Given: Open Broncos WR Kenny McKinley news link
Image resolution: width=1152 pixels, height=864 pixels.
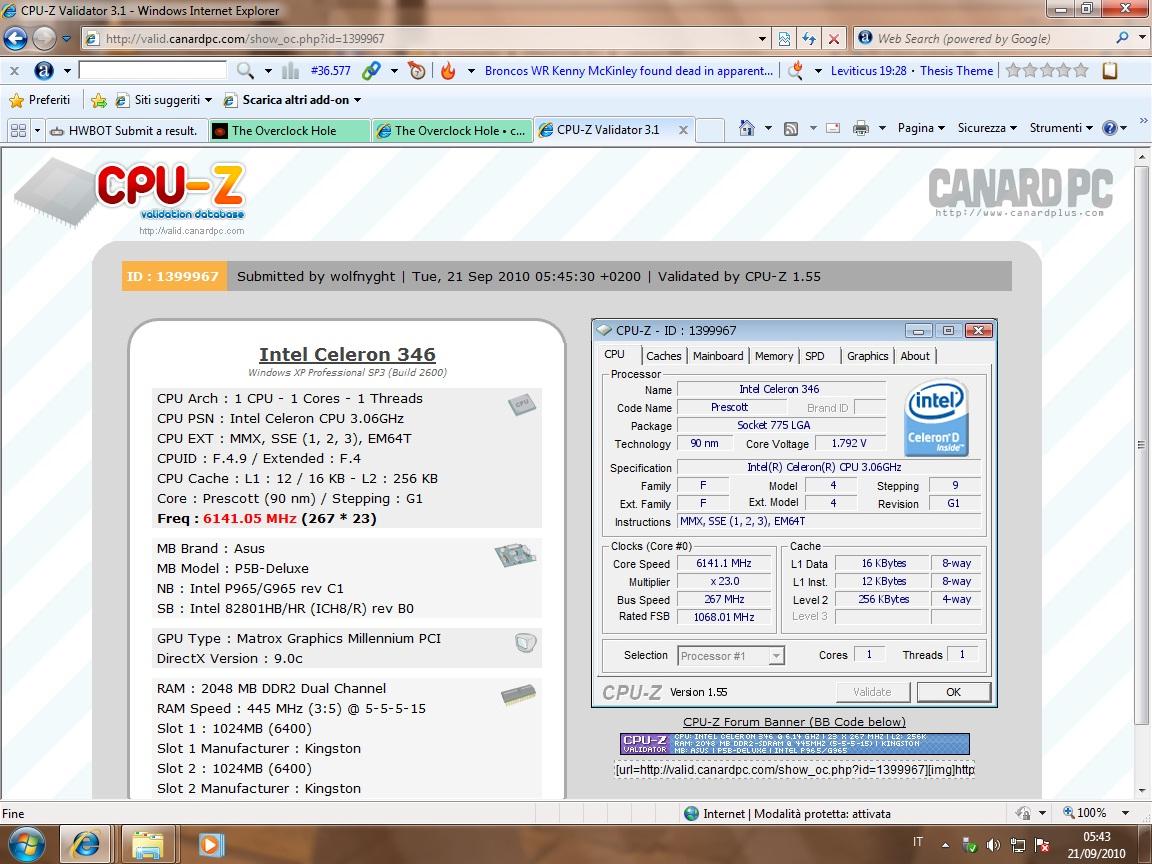Looking at the screenshot, I should click(x=629, y=71).
